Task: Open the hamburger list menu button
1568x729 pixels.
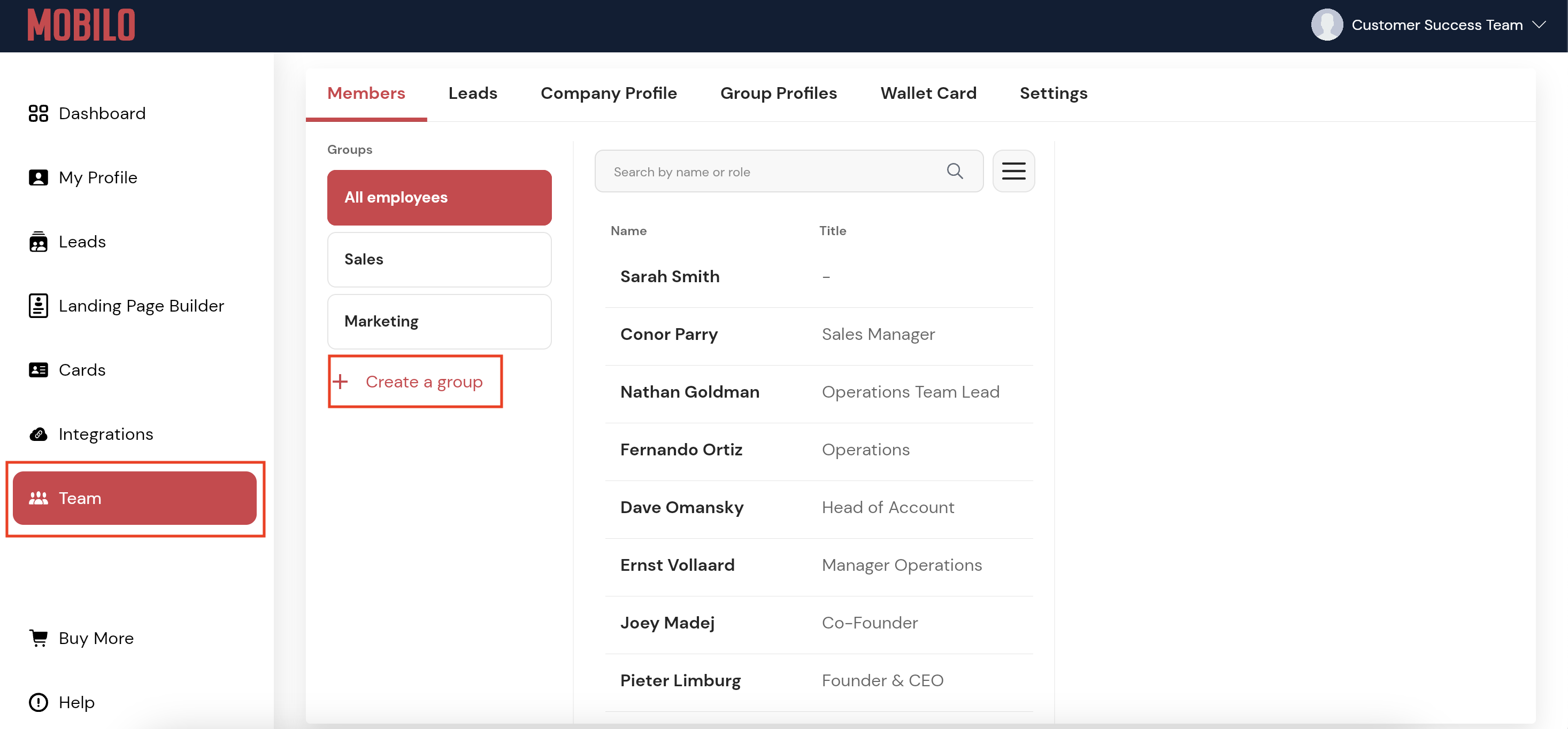Action: click(x=1013, y=171)
